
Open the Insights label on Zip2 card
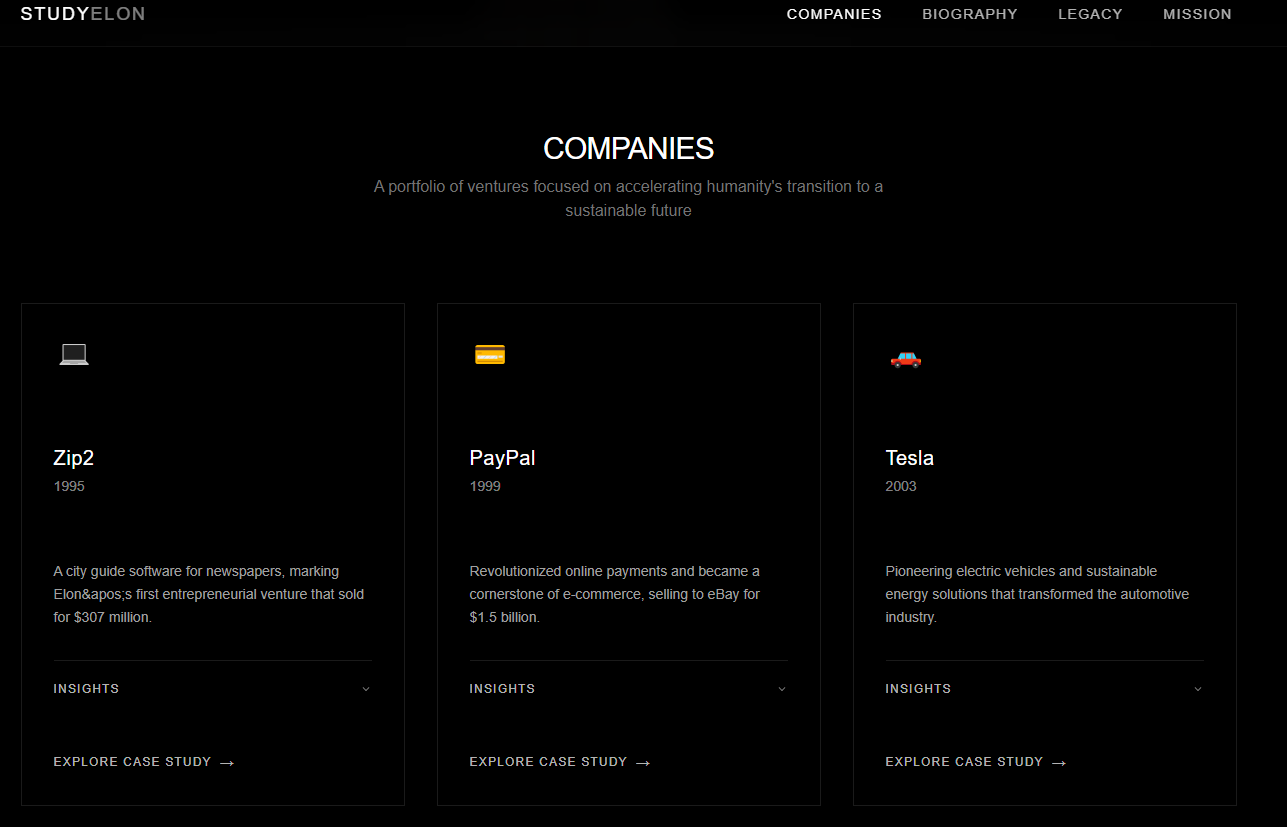point(86,689)
